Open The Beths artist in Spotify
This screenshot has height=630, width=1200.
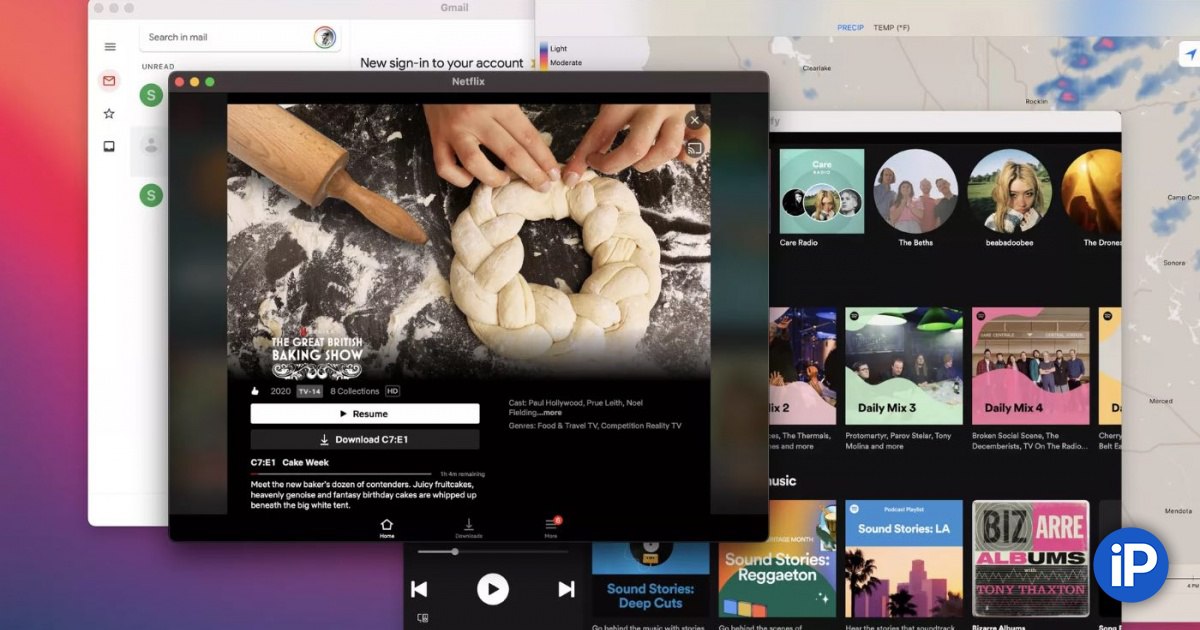click(x=916, y=191)
